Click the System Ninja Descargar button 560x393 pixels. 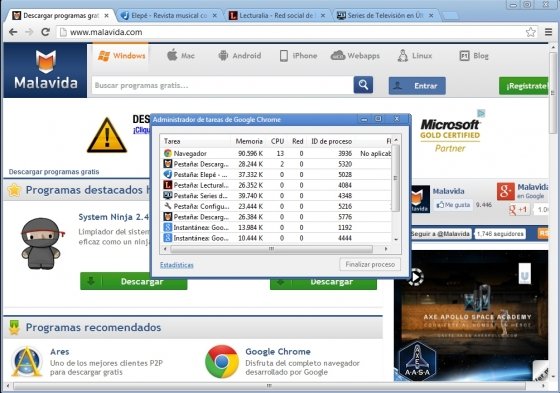pos(134,281)
